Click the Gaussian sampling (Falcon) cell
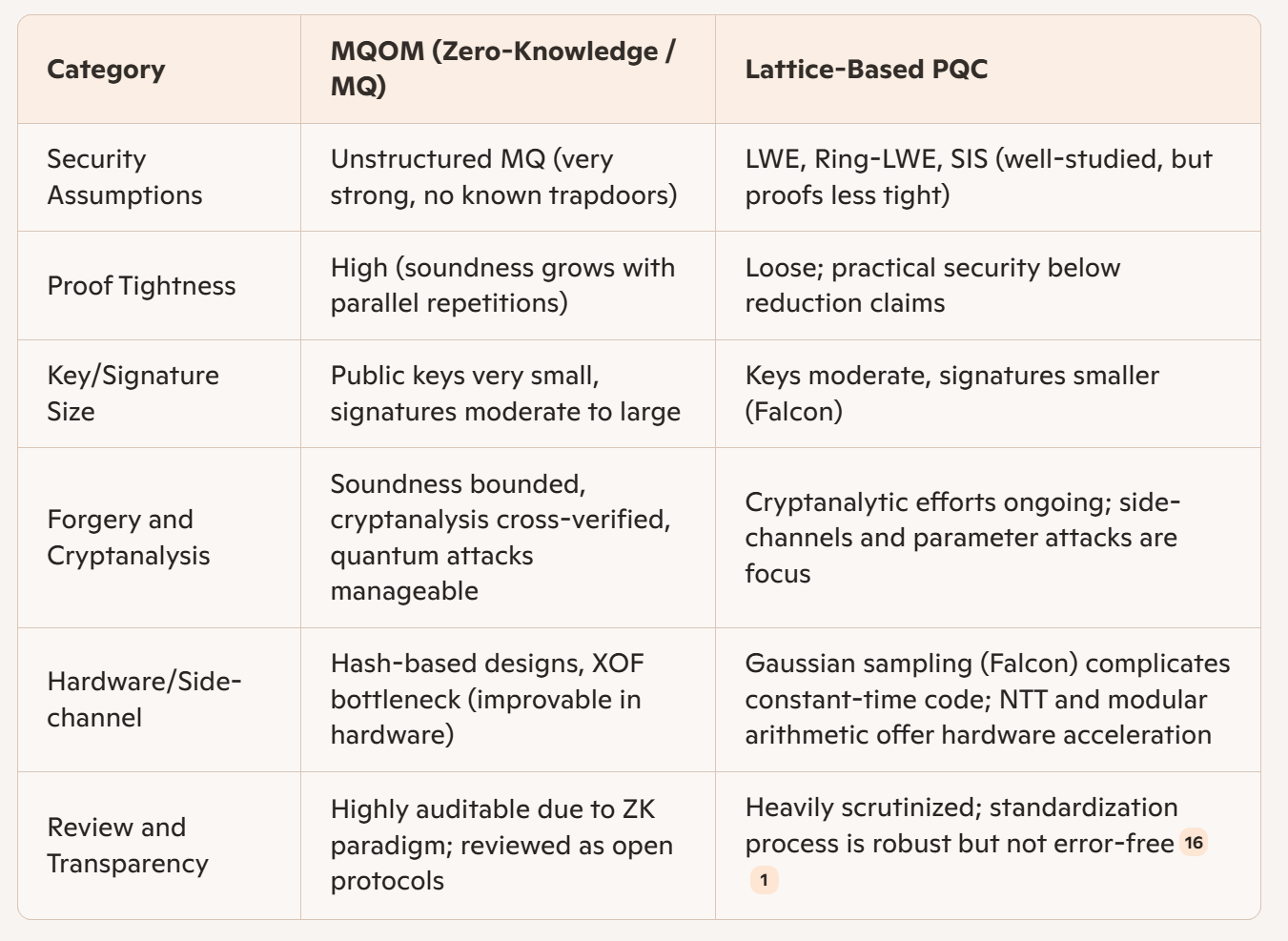Viewport: 1288px width, 941px height. [x=987, y=700]
